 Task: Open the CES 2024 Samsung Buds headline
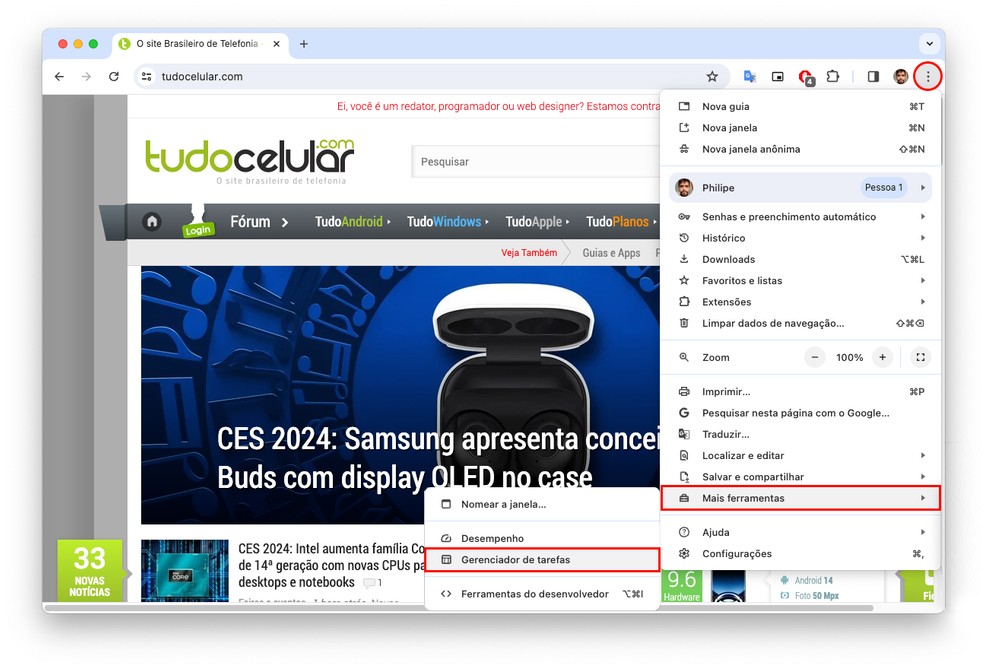(437, 458)
